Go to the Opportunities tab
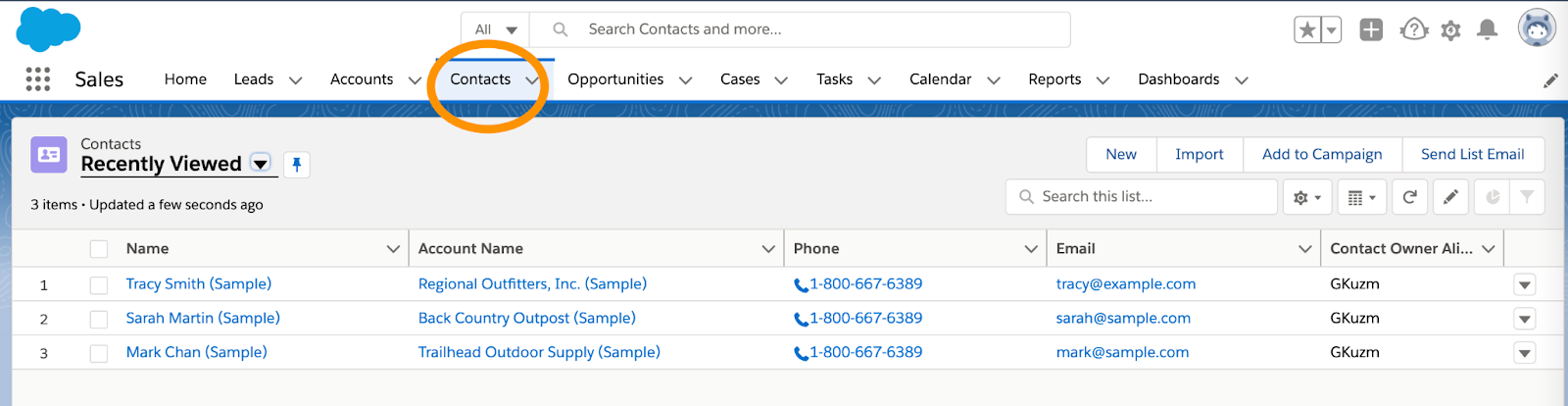The image size is (1568, 406). [x=615, y=79]
